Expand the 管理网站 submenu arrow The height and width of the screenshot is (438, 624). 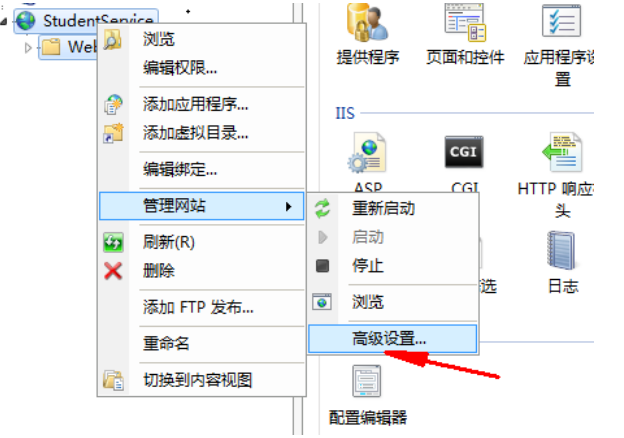coord(289,206)
